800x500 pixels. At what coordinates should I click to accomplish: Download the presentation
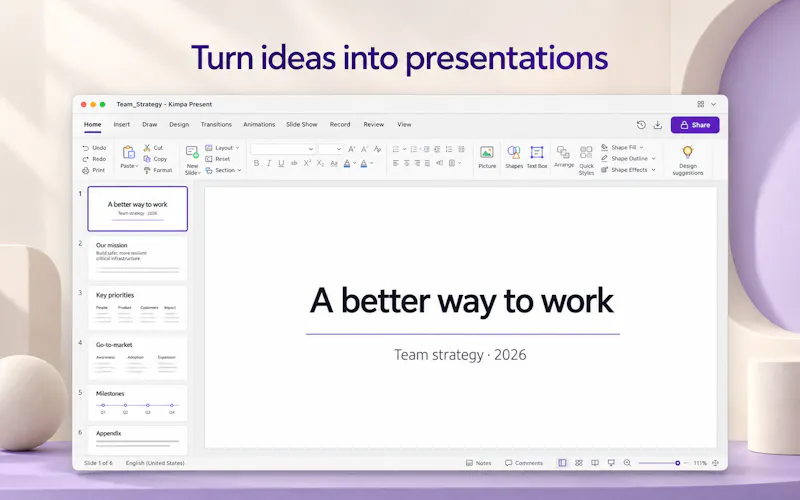click(x=658, y=124)
